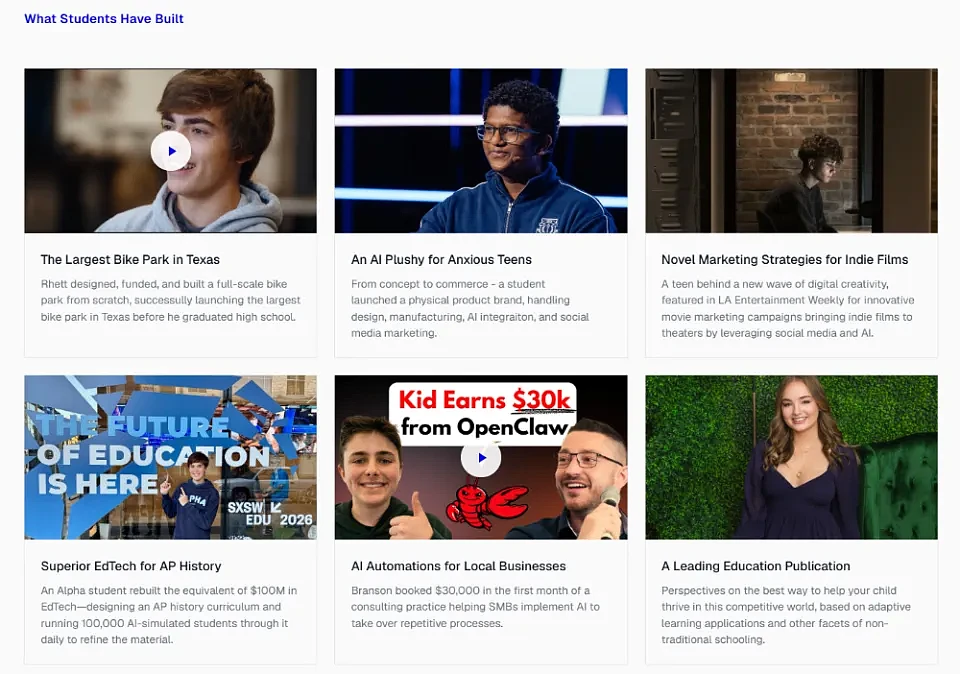This screenshot has height=674, width=960.
Task: Open the Future of Education SXSW thumbnail
Action: [x=171, y=457]
